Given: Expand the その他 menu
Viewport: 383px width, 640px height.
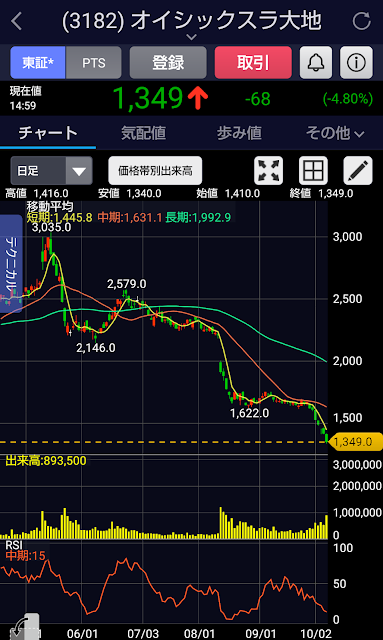Looking at the screenshot, I should coord(335,133).
